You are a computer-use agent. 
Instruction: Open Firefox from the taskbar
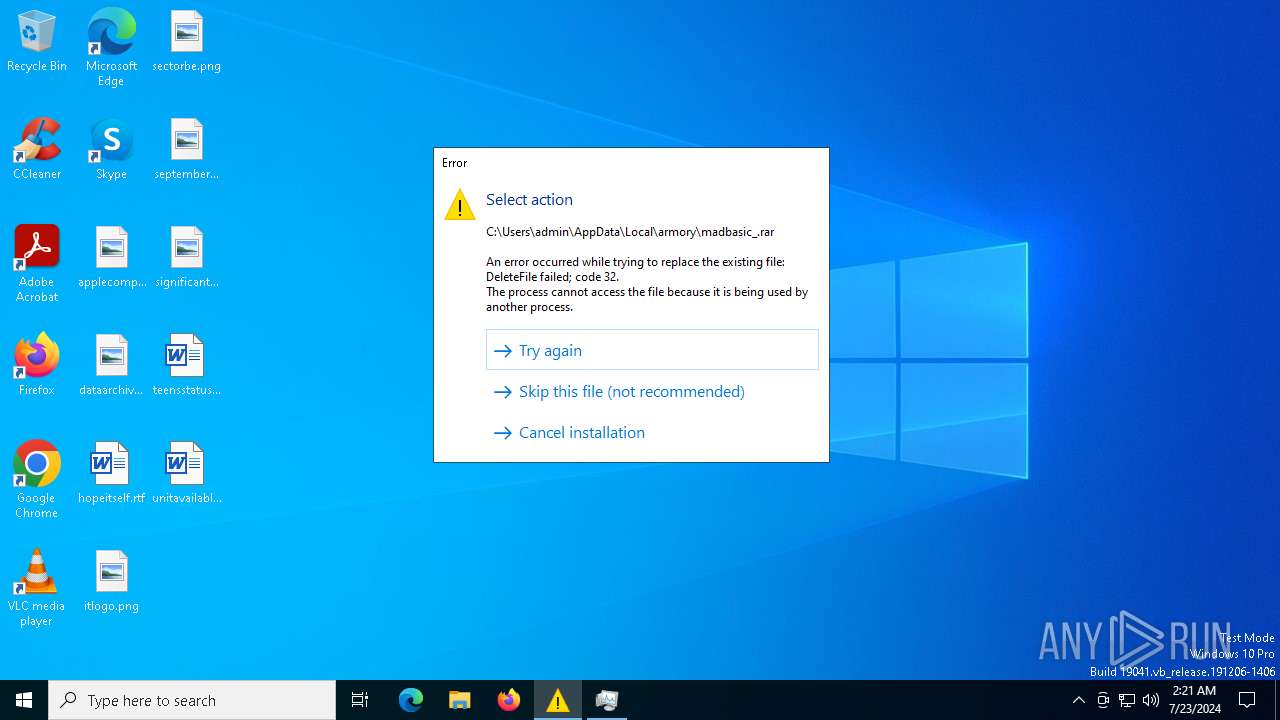pos(509,700)
